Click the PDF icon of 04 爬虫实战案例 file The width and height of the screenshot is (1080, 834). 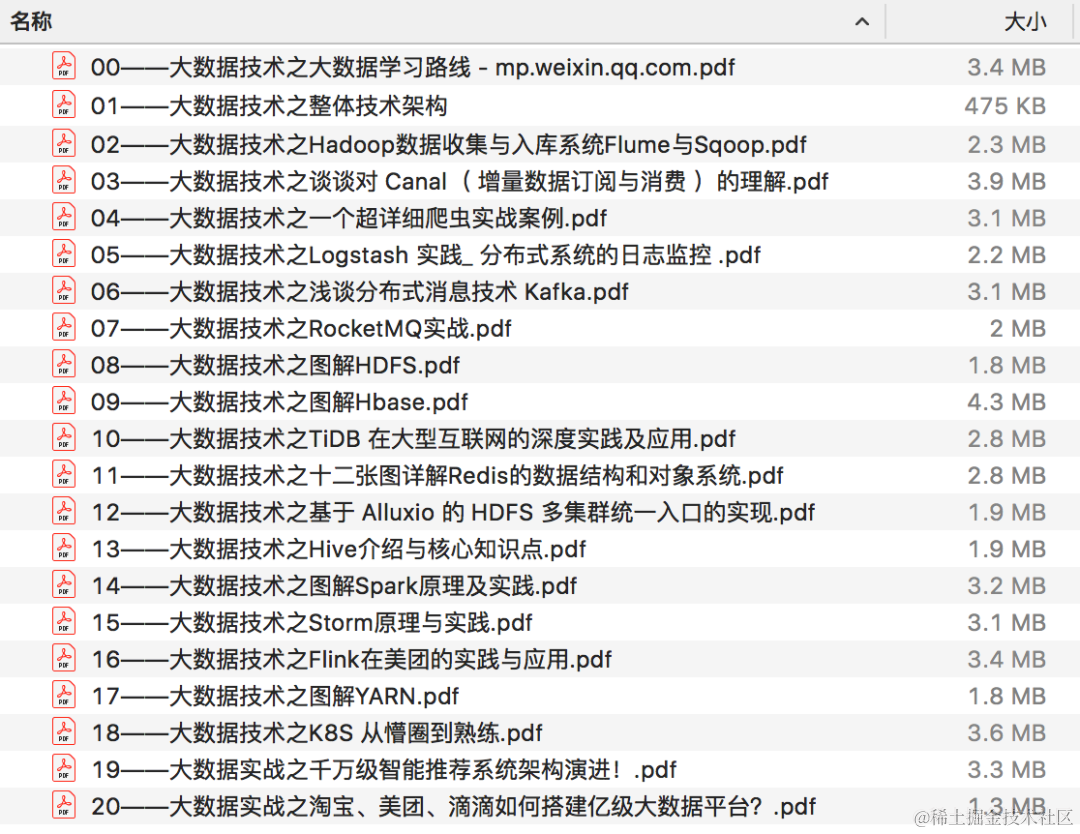tap(63, 217)
